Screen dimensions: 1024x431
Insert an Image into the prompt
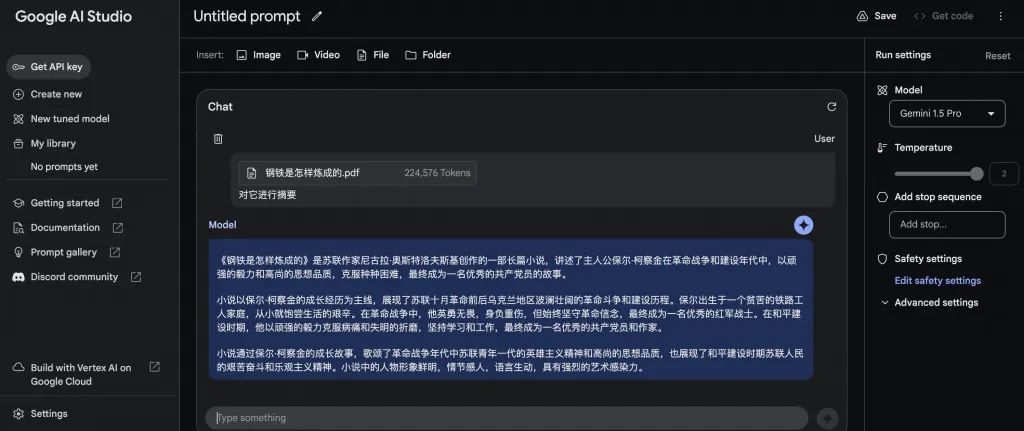pyautogui.click(x=258, y=55)
